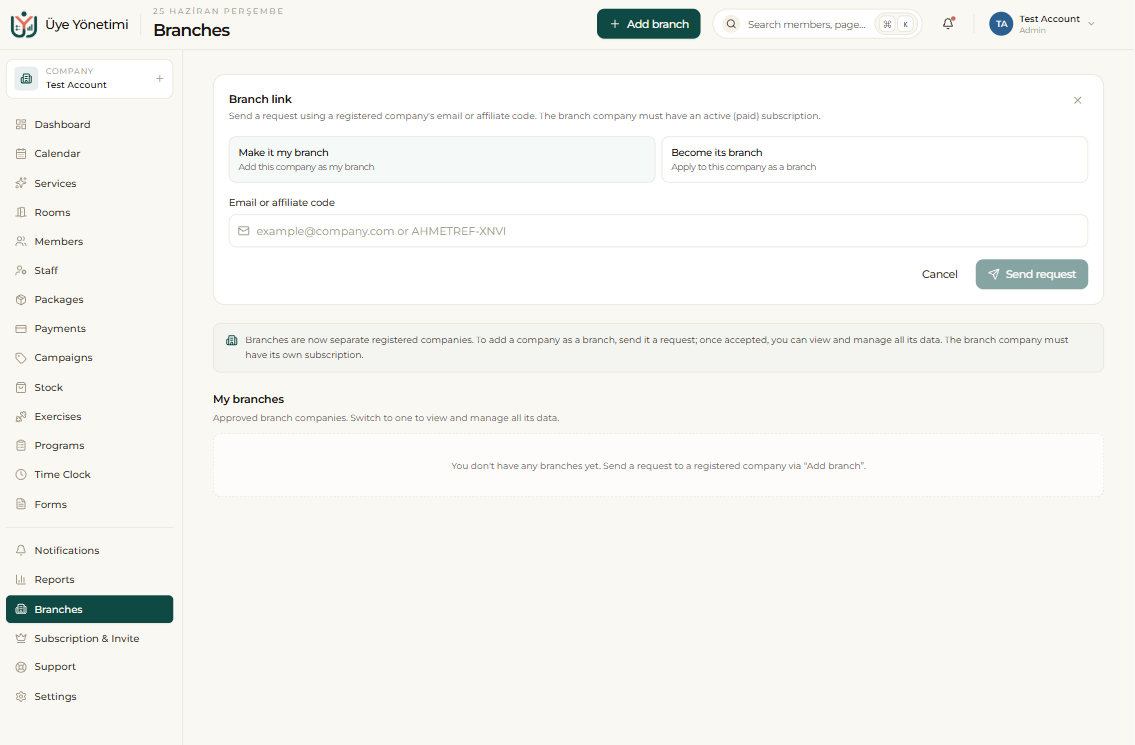Click the Campaigns tag icon
This screenshot has height=745, width=1135.
(x=21, y=358)
